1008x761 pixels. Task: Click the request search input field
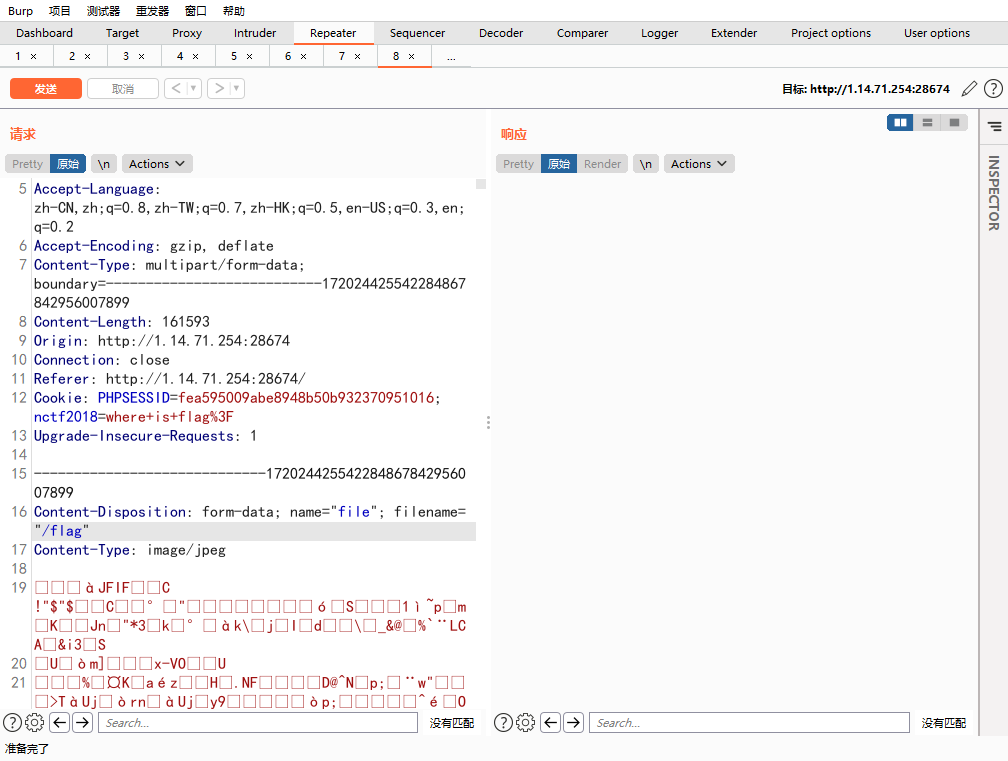tap(258, 722)
